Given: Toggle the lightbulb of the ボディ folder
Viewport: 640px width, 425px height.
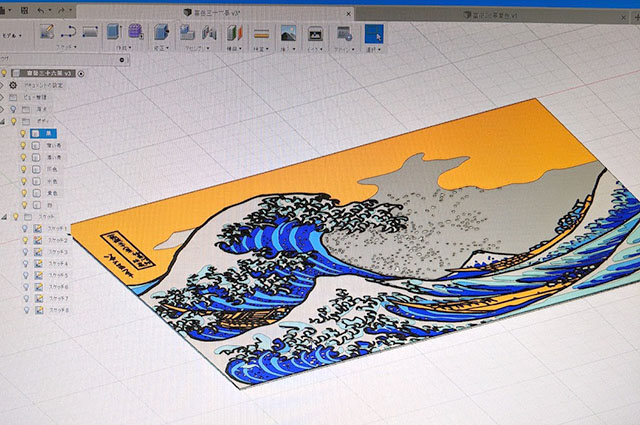Looking at the screenshot, I should 13,121.
